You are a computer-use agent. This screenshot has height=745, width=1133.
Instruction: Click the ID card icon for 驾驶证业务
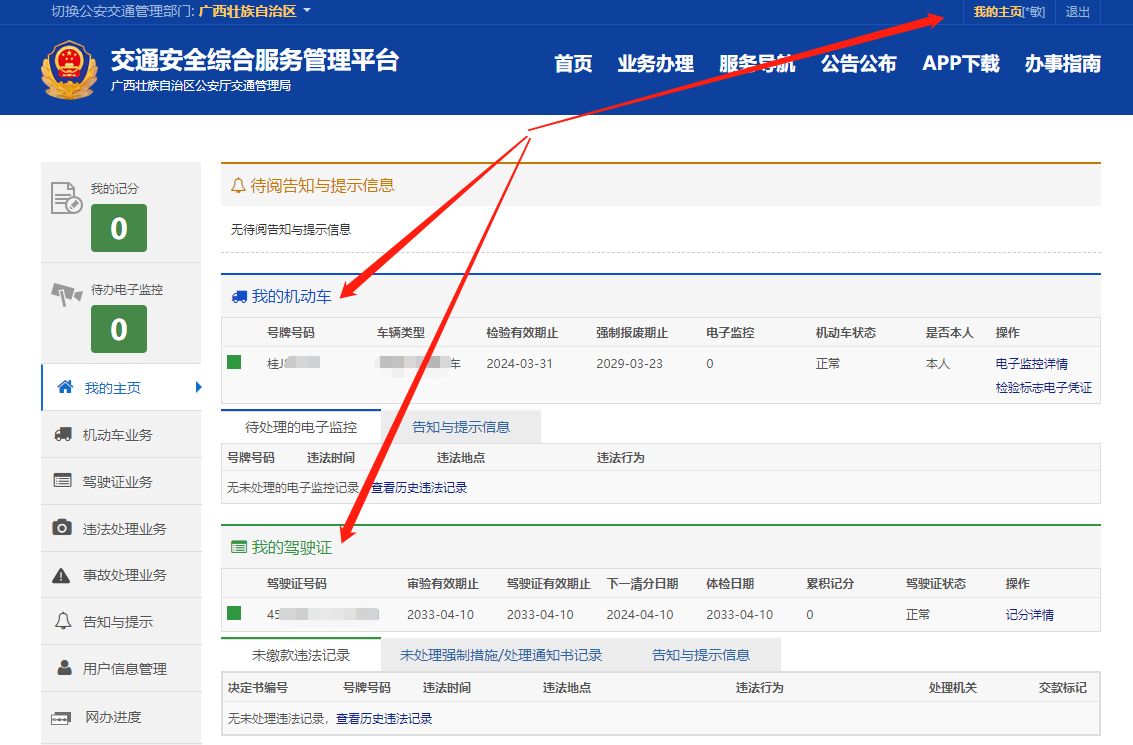pyautogui.click(x=62, y=481)
